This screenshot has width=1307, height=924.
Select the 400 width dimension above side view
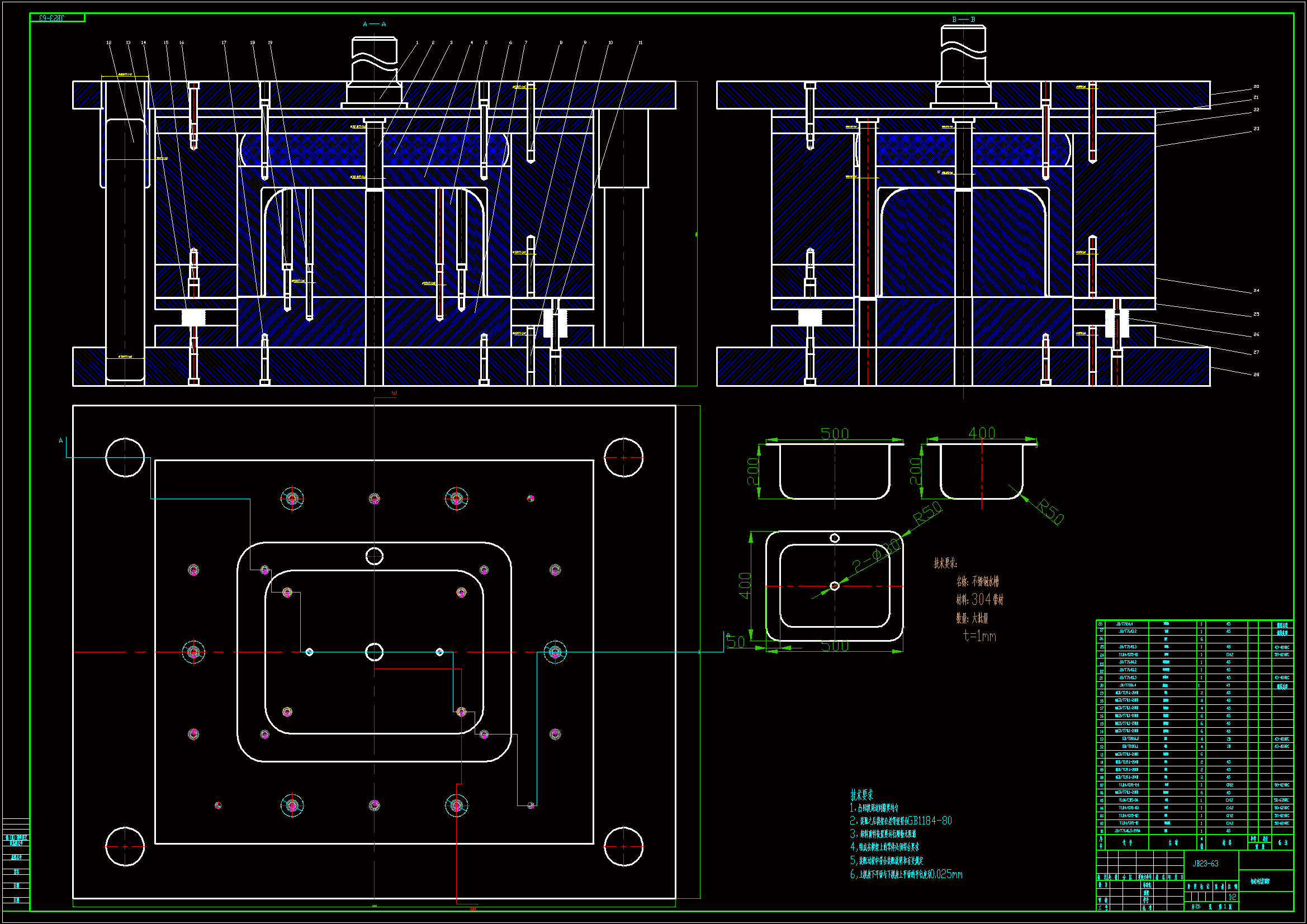982,433
